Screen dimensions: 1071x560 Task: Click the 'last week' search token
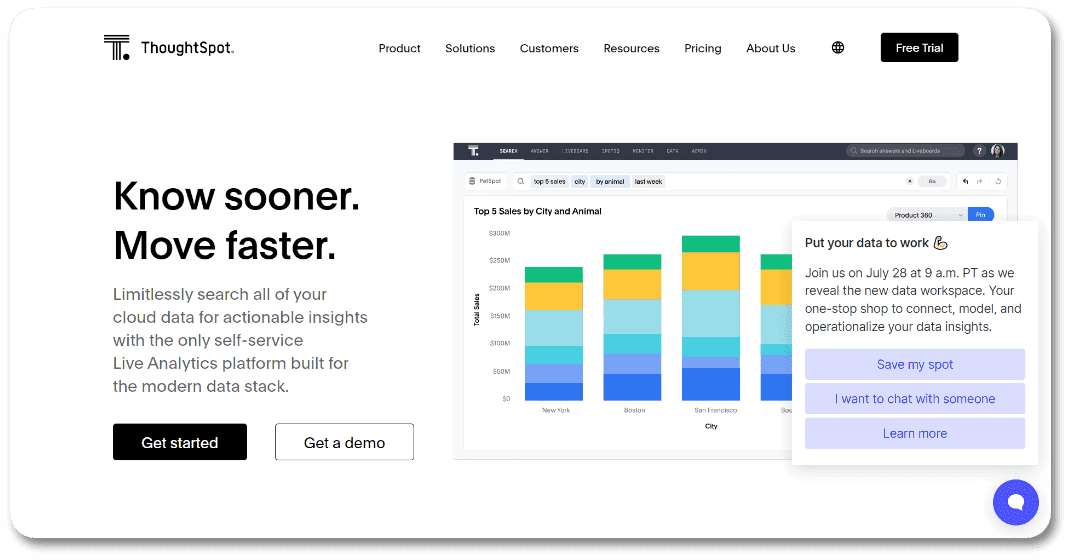point(648,182)
